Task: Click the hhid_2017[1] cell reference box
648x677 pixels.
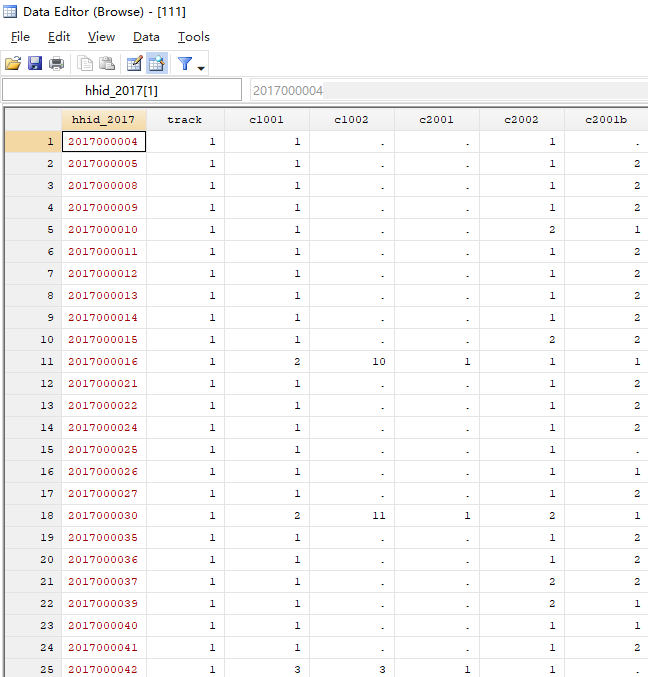Action: pos(122,90)
